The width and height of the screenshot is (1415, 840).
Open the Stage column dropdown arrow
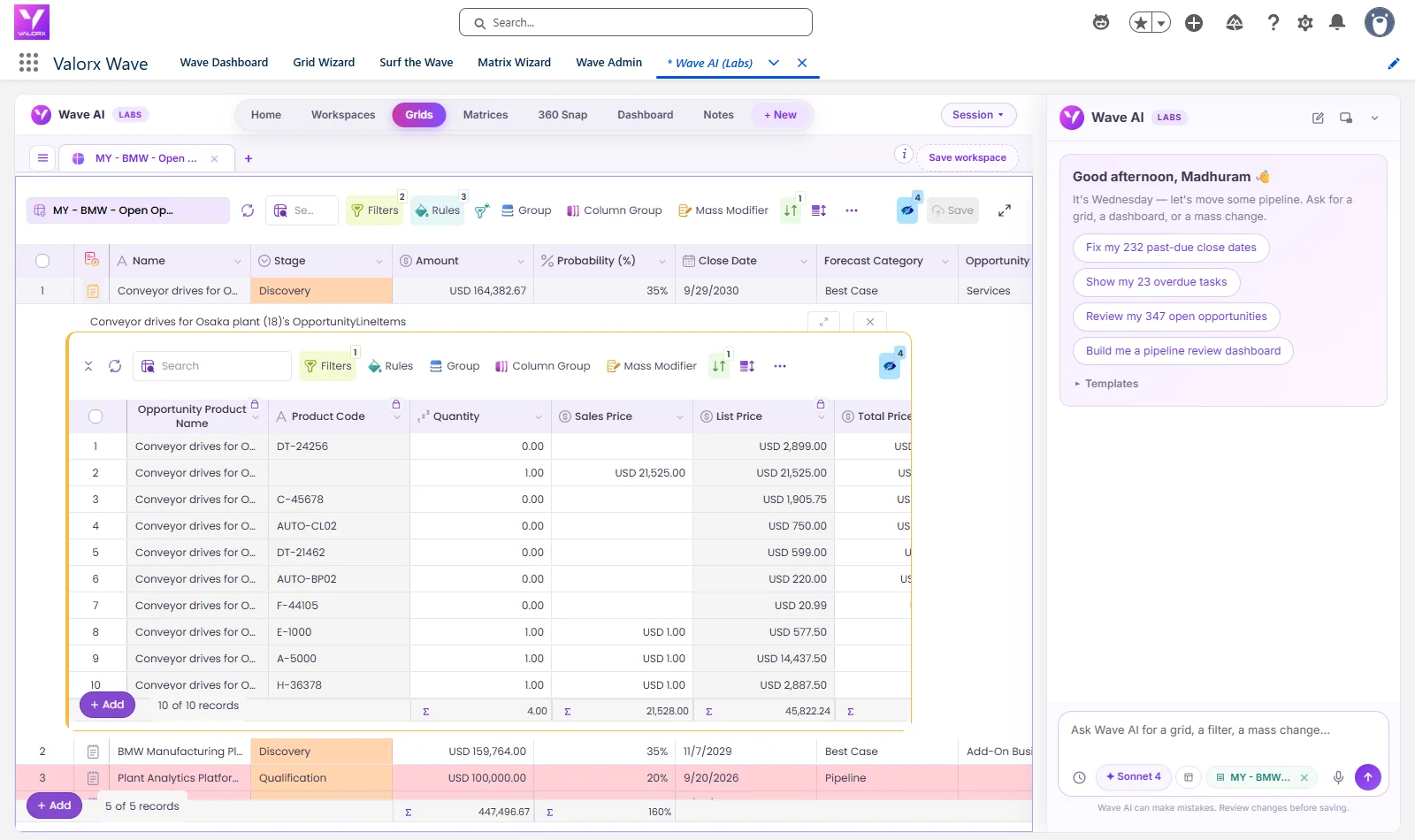click(x=379, y=261)
